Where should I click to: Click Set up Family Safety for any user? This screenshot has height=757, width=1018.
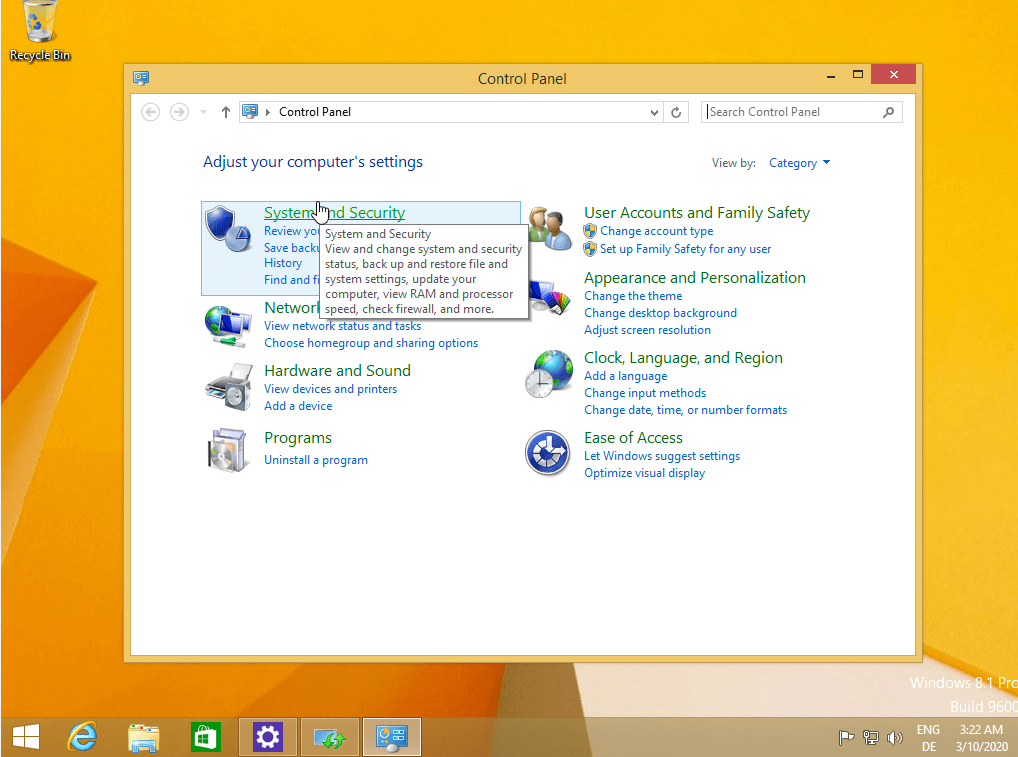tap(686, 249)
